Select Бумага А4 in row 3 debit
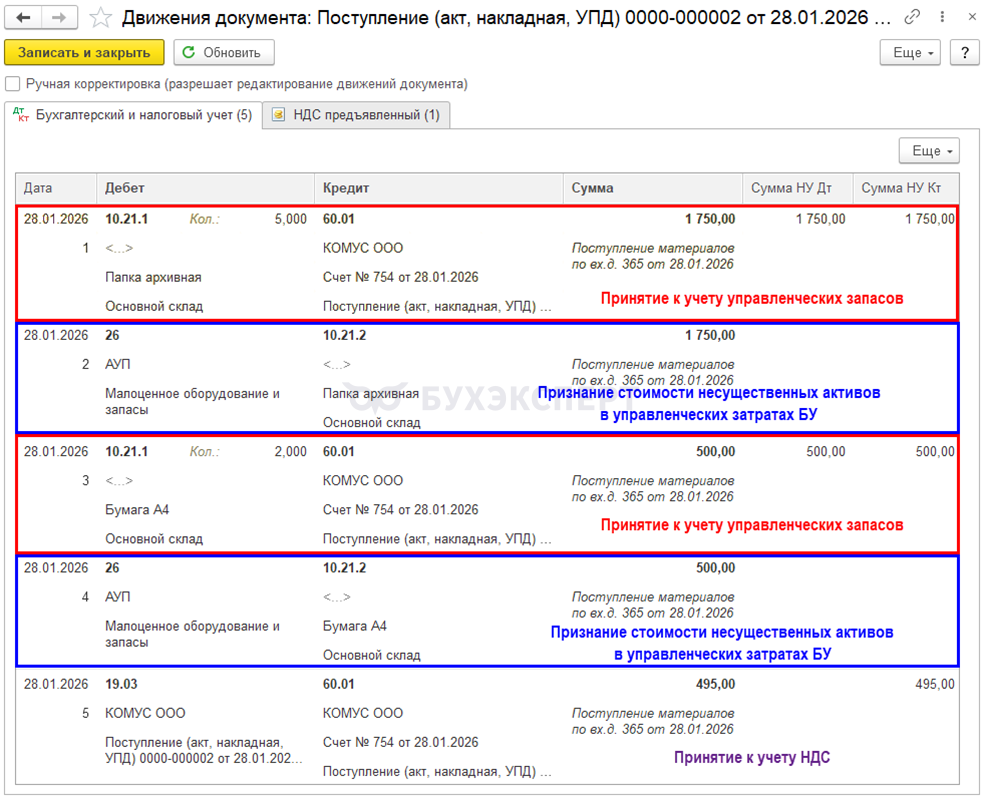 [137, 510]
